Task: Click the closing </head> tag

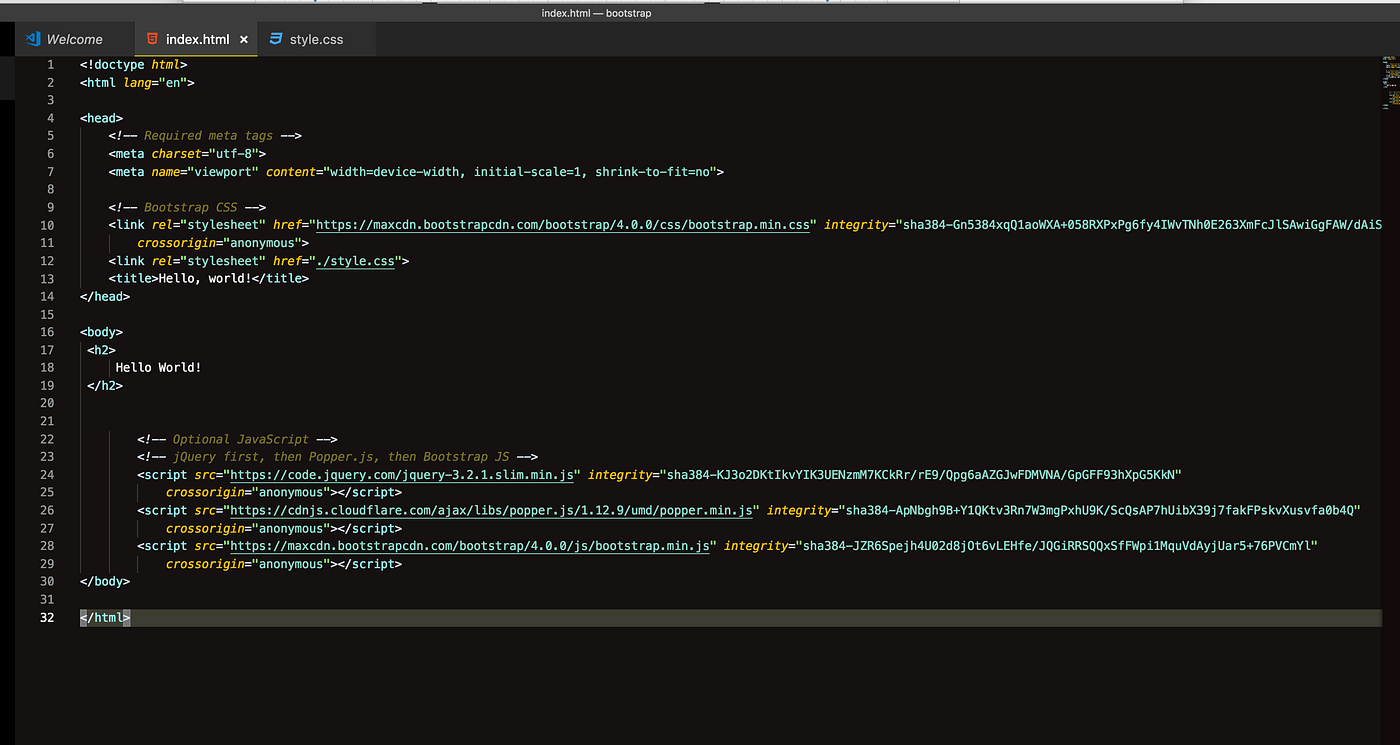Action: 105,297
